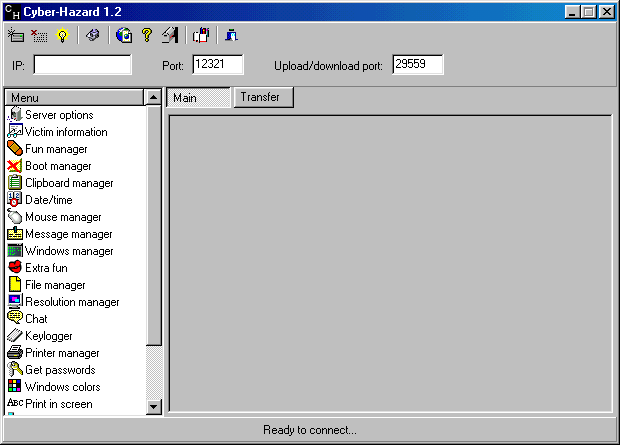Click the Chat speech bubble icon
Screen dimensions: 620x445
[x=15, y=319]
